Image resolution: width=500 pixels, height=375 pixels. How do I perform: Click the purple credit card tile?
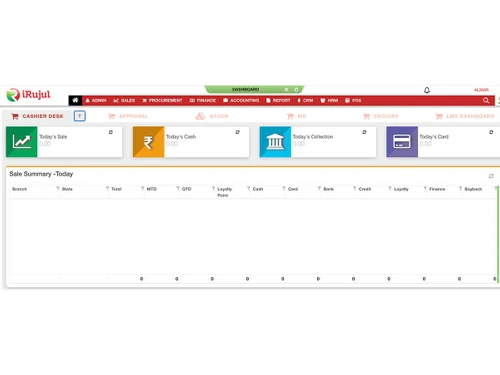click(x=402, y=142)
